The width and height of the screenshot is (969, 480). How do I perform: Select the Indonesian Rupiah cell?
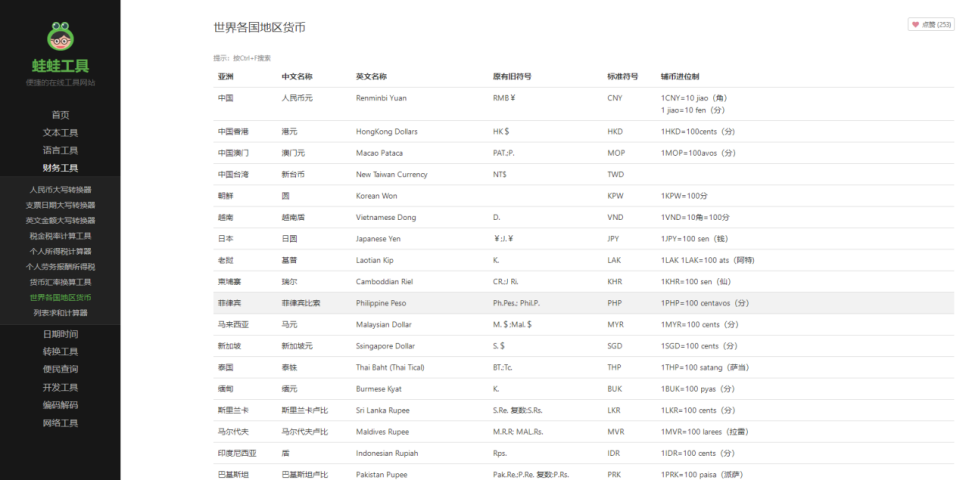point(387,453)
